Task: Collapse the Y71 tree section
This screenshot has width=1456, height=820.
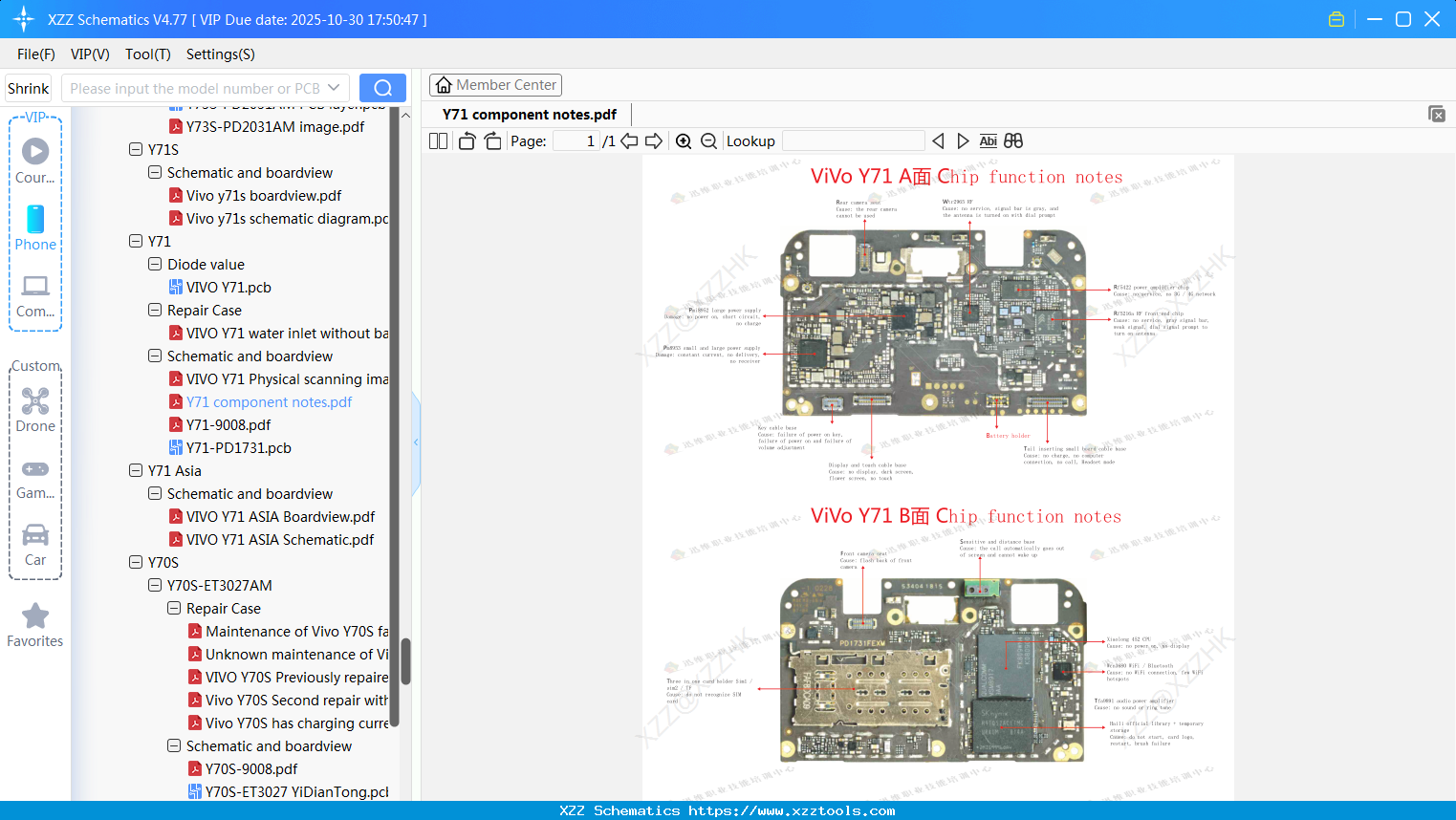Action: (135, 241)
